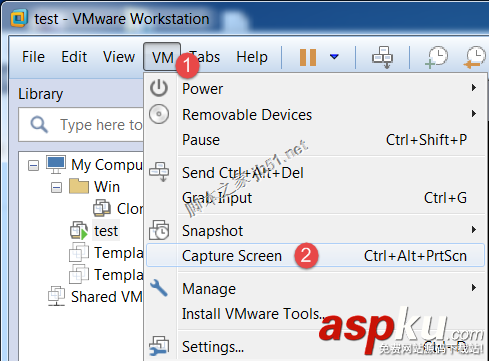
Task: Click the VMware Workstation title bar icon
Action: (19, 18)
